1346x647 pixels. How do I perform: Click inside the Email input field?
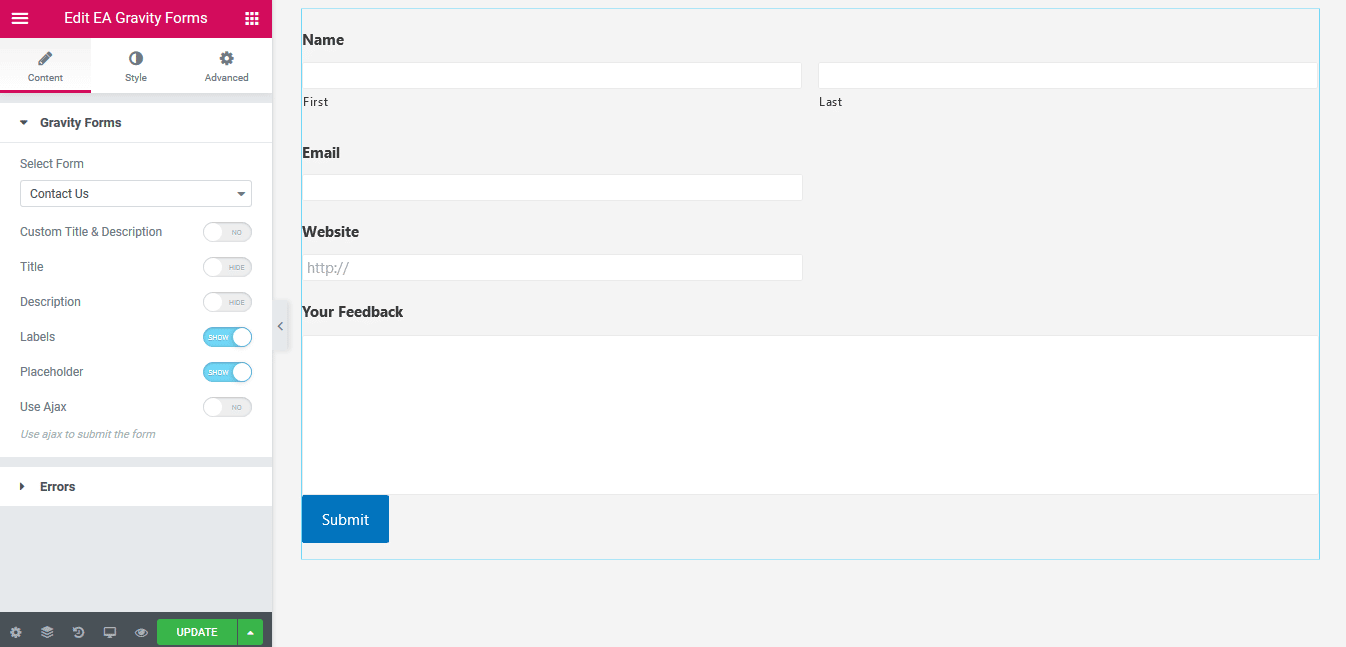(551, 188)
